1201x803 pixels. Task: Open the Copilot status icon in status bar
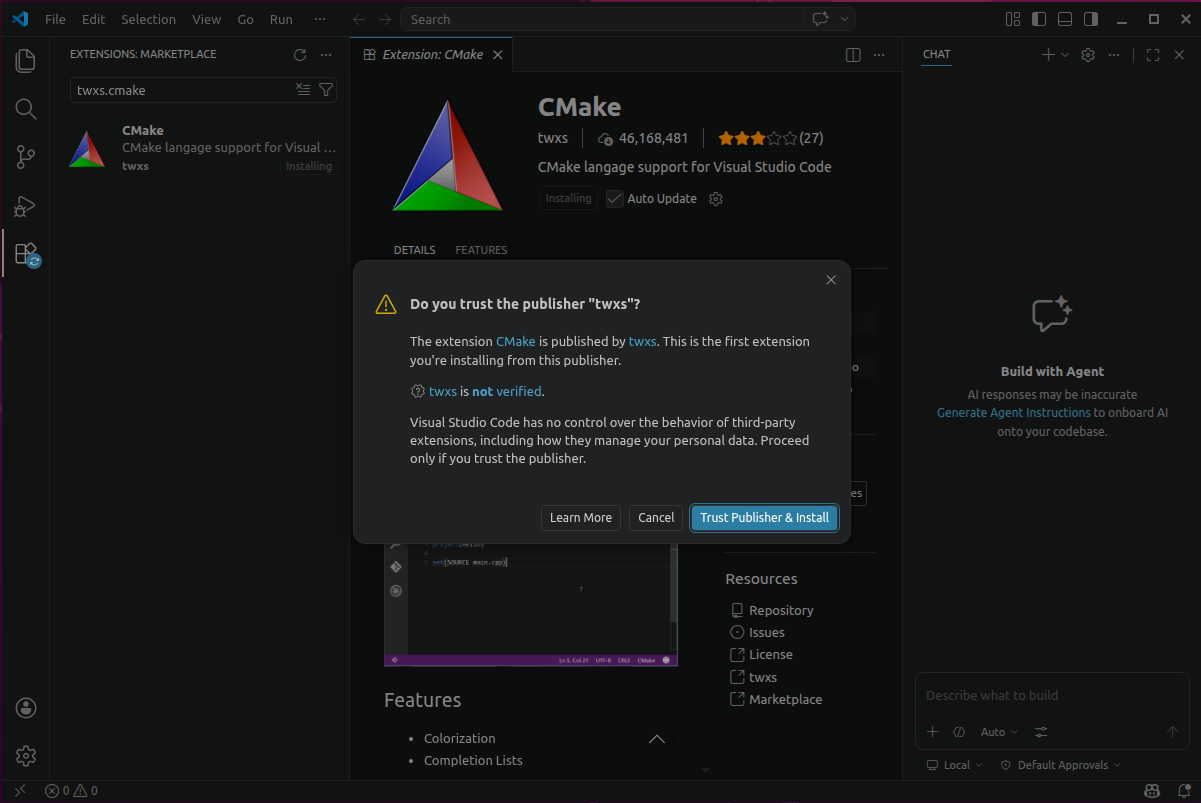pos(1153,791)
